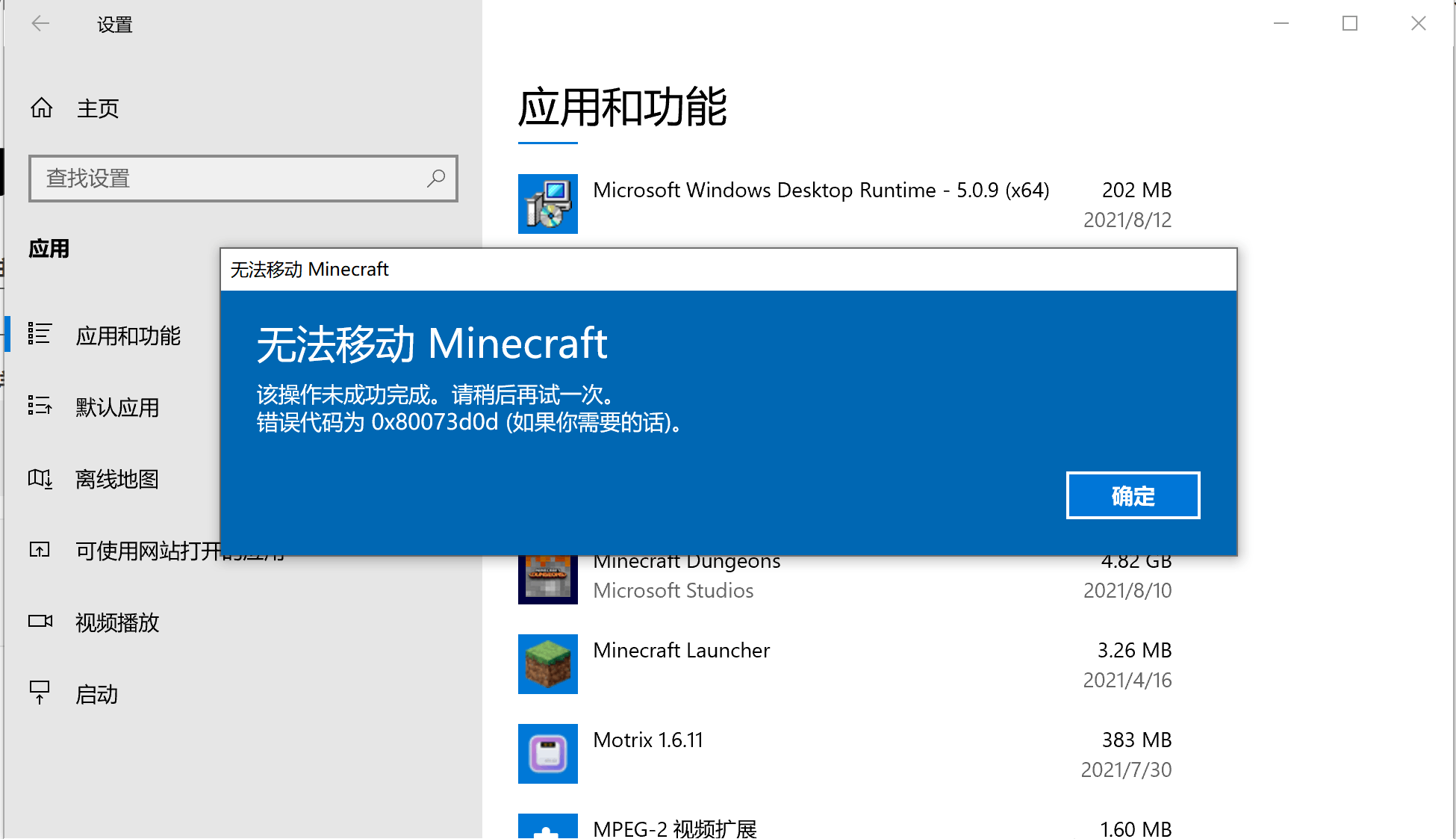Click the 383 MB size value
Image resolution: width=1456 pixels, height=839 pixels.
tap(1136, 740)
